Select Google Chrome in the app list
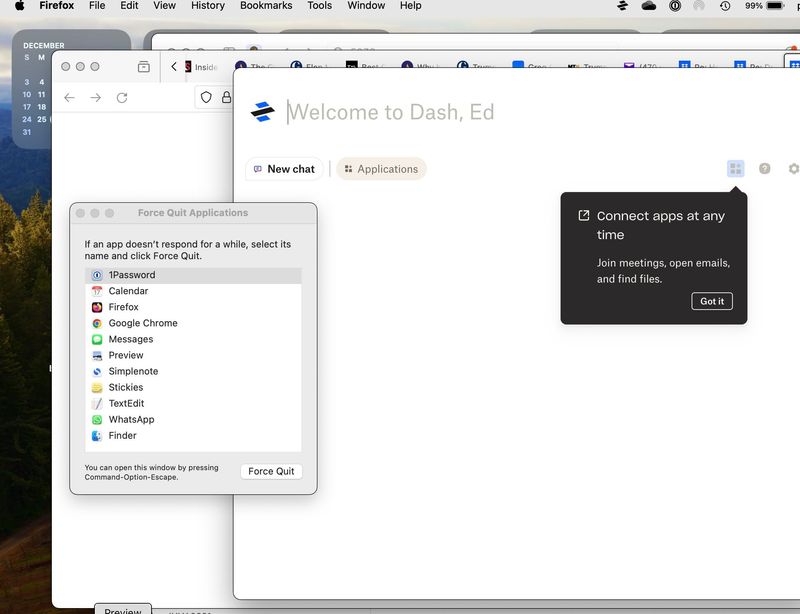Viewport: 800px width, 614px height. tap(143, 323)
